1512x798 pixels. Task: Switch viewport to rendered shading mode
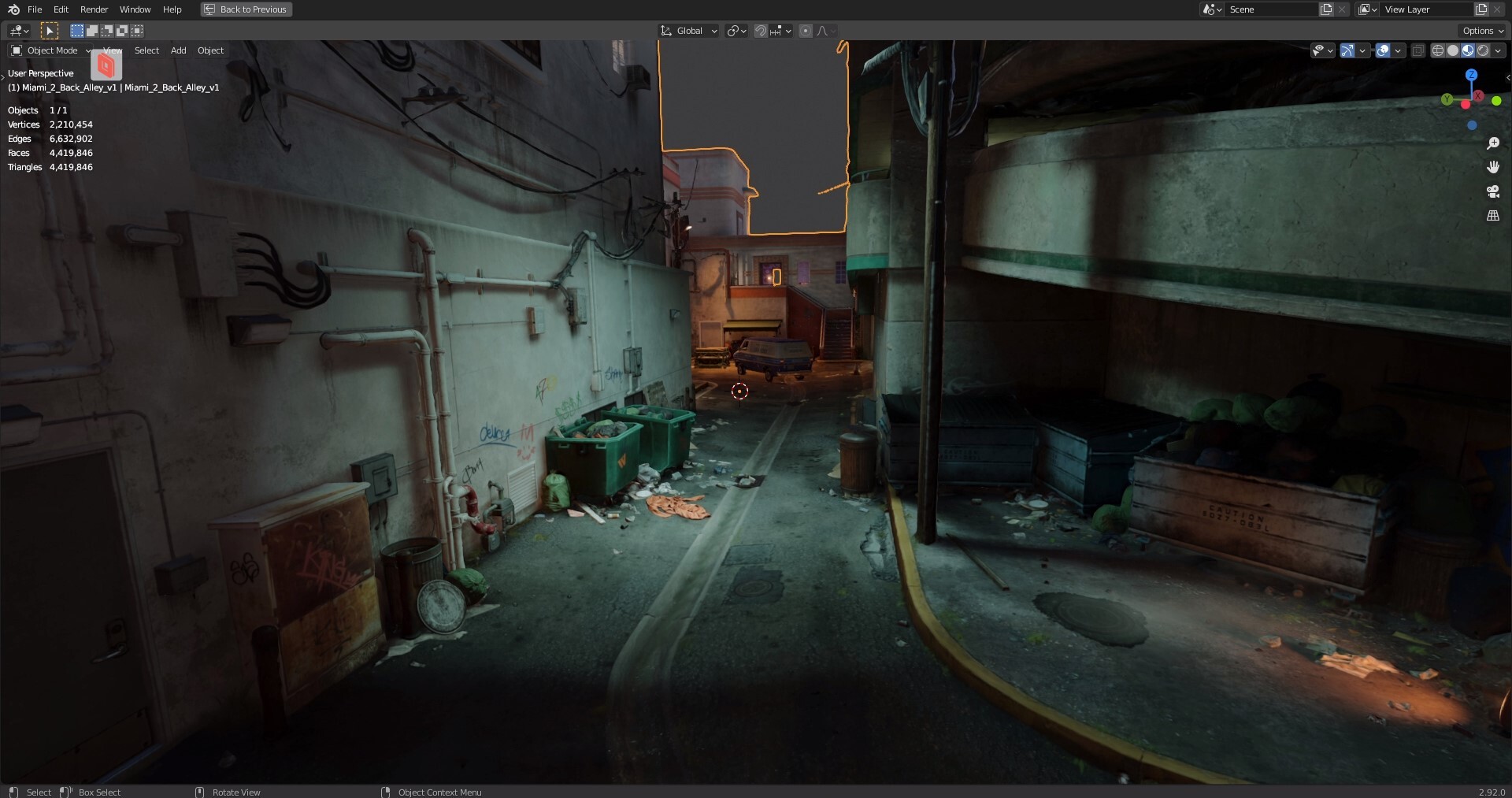(x=1485, y=50)
